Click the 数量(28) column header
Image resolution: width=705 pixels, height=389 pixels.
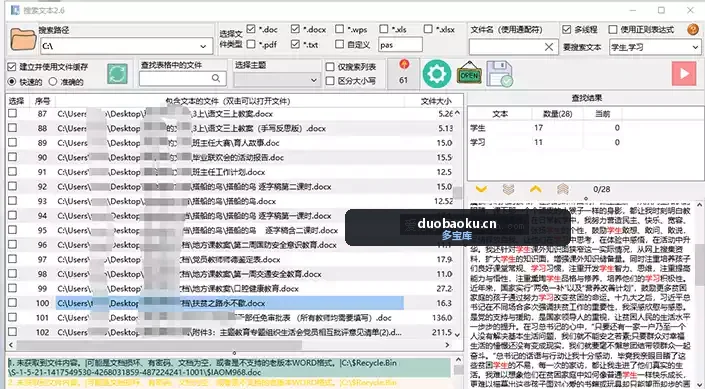point(558,114)
